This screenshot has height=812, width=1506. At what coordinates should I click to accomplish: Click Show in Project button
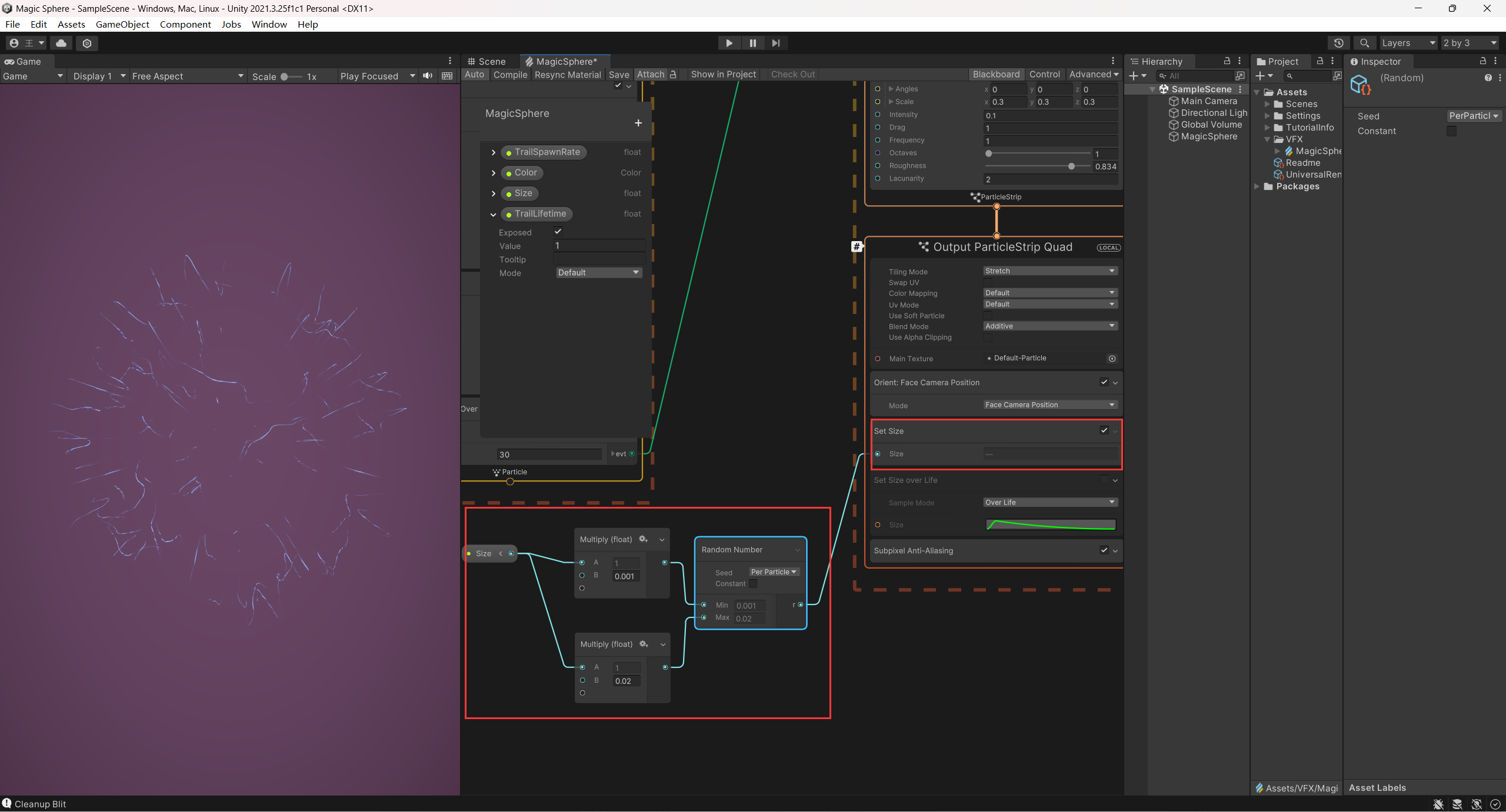(723, 75)
